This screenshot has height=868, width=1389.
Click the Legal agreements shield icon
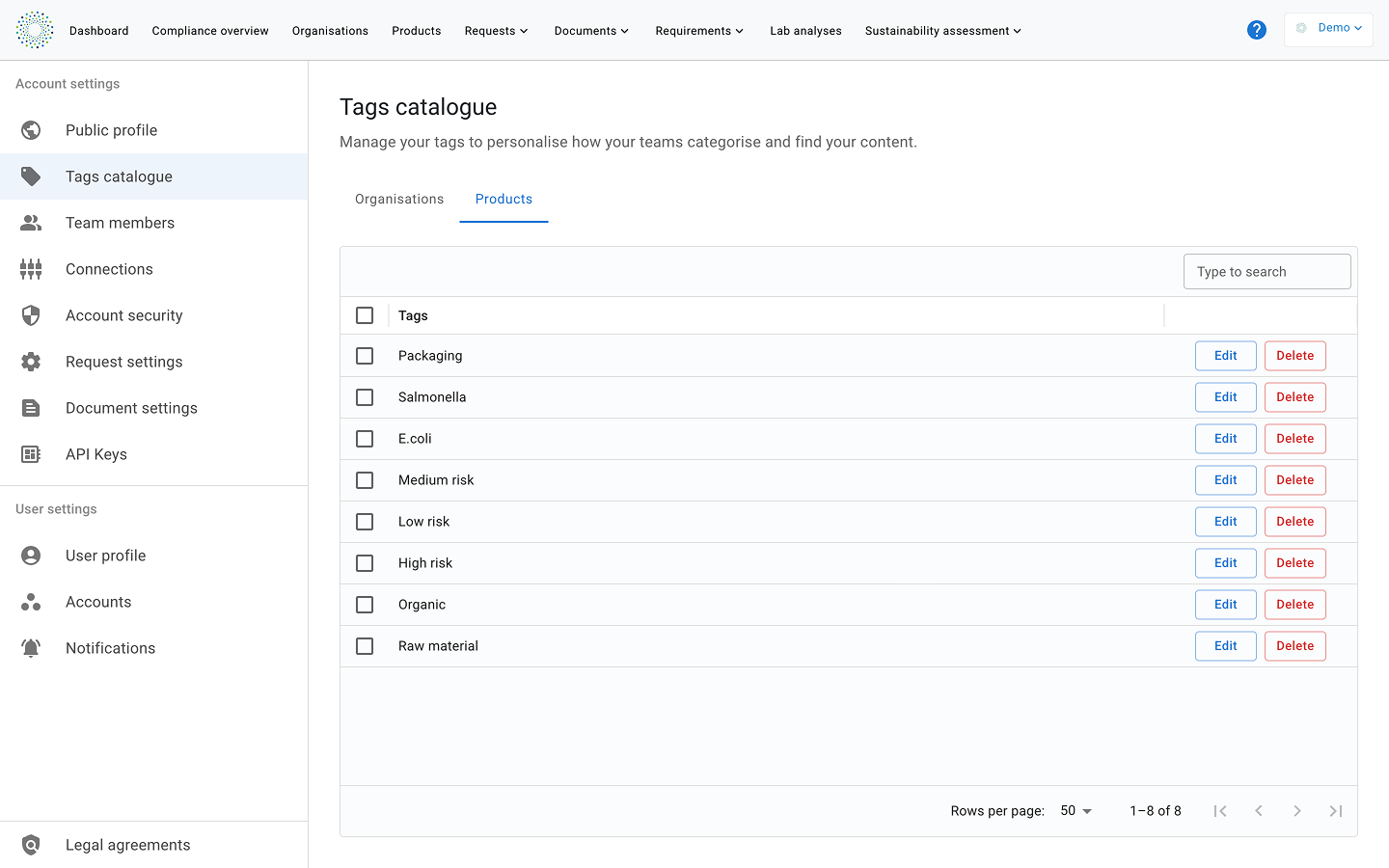tap(31, 845)
